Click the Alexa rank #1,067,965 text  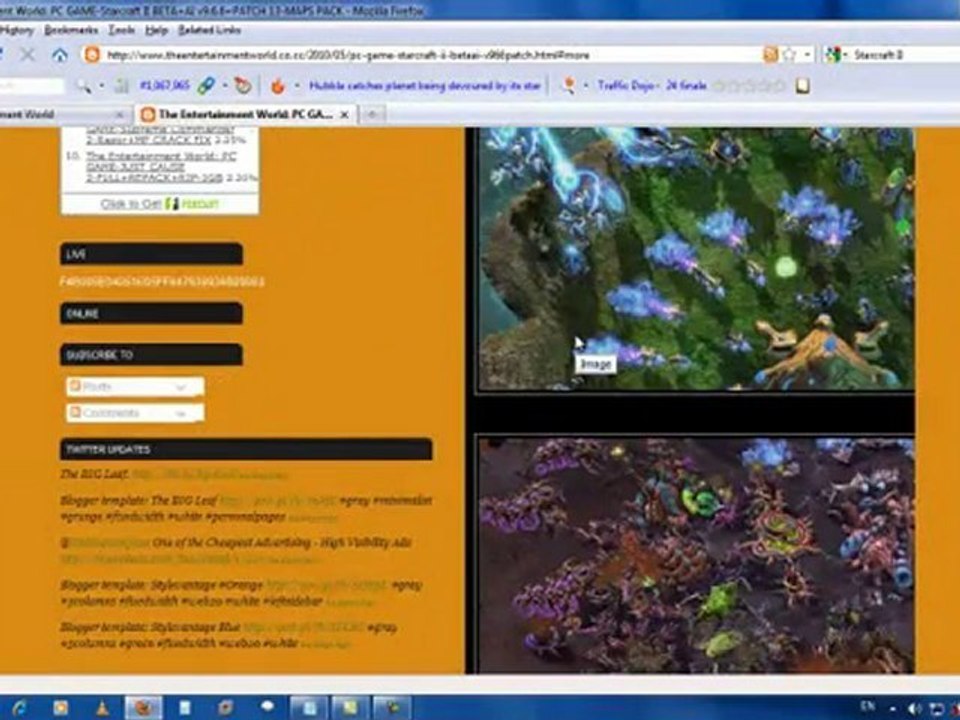click(x=165, y=86)
